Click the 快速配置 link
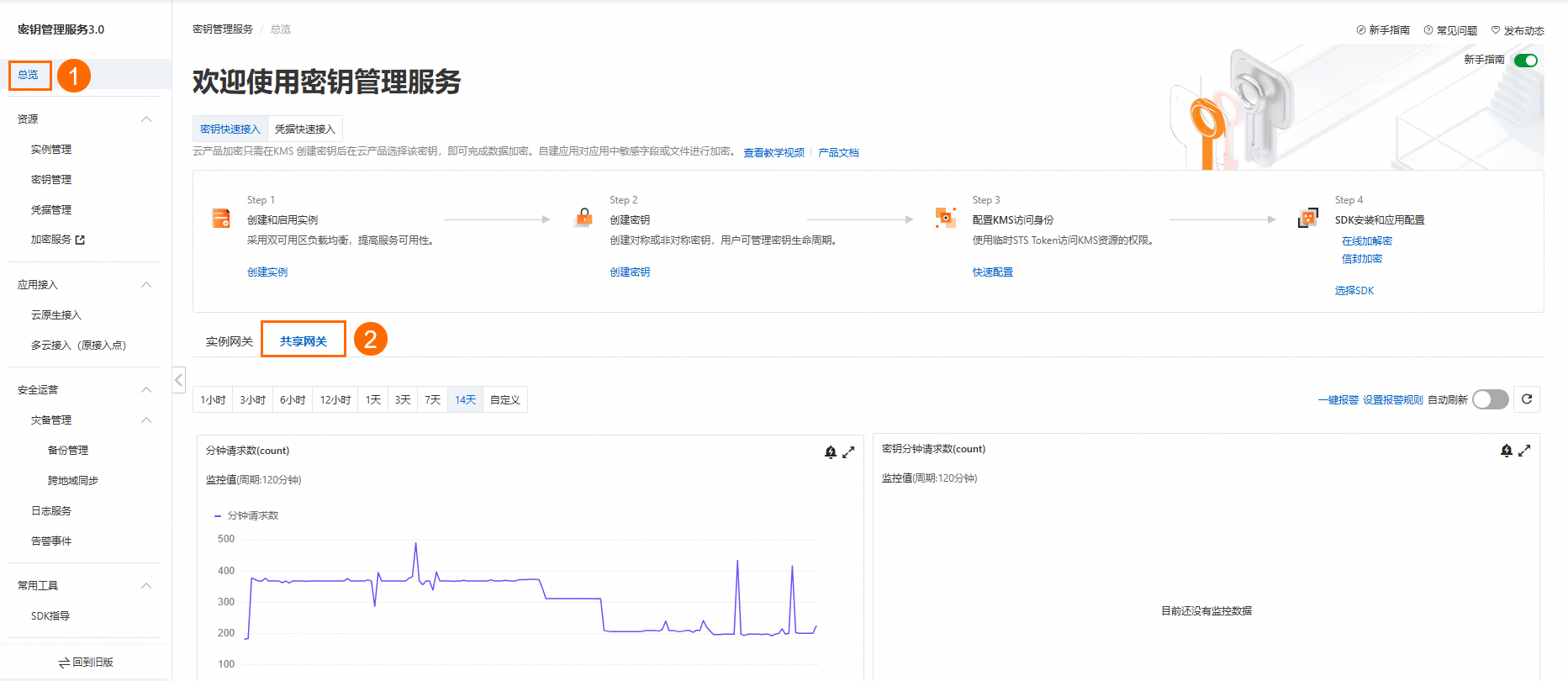 click(993, 272)
